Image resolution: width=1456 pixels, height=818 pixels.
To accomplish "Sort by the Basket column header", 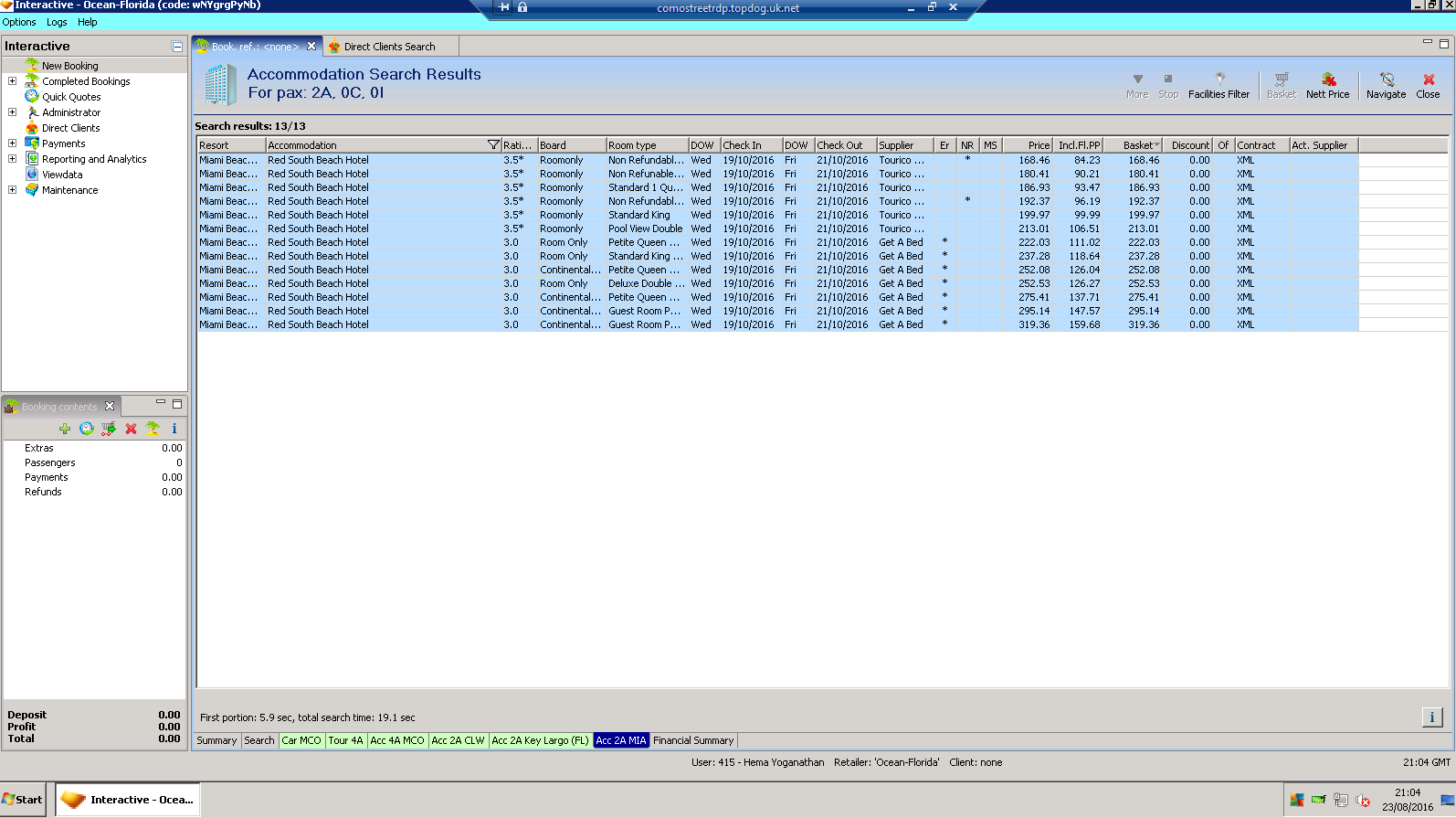I will (1134, 145).
